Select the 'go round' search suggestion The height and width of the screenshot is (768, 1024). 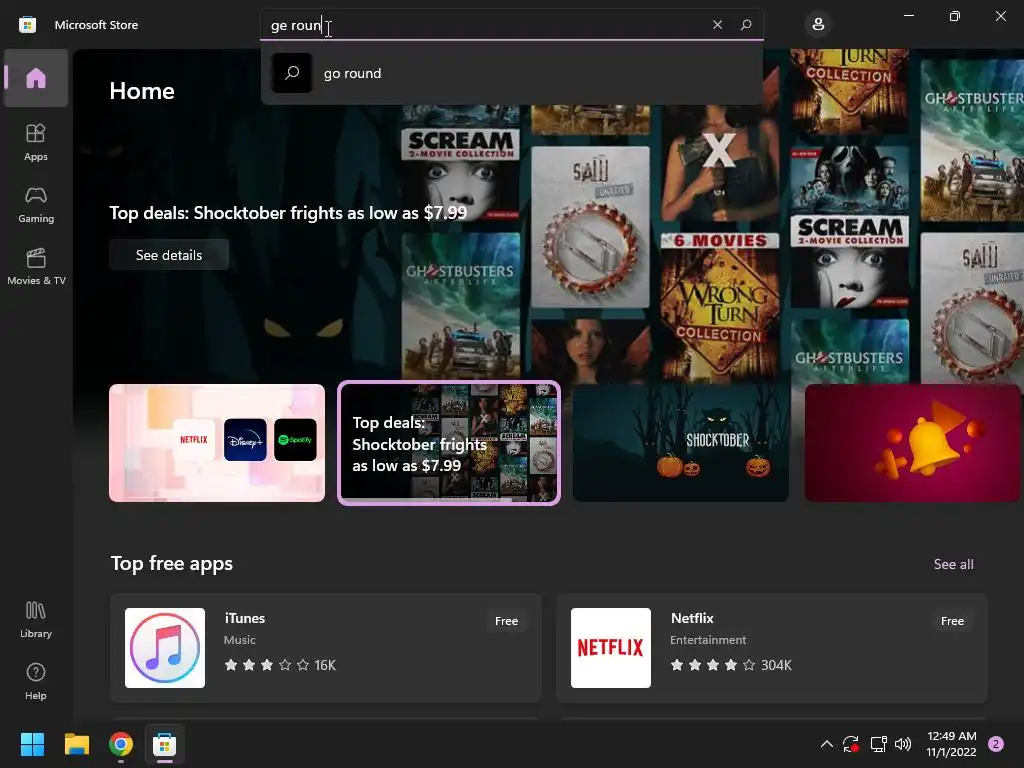(x=512, y=73)
